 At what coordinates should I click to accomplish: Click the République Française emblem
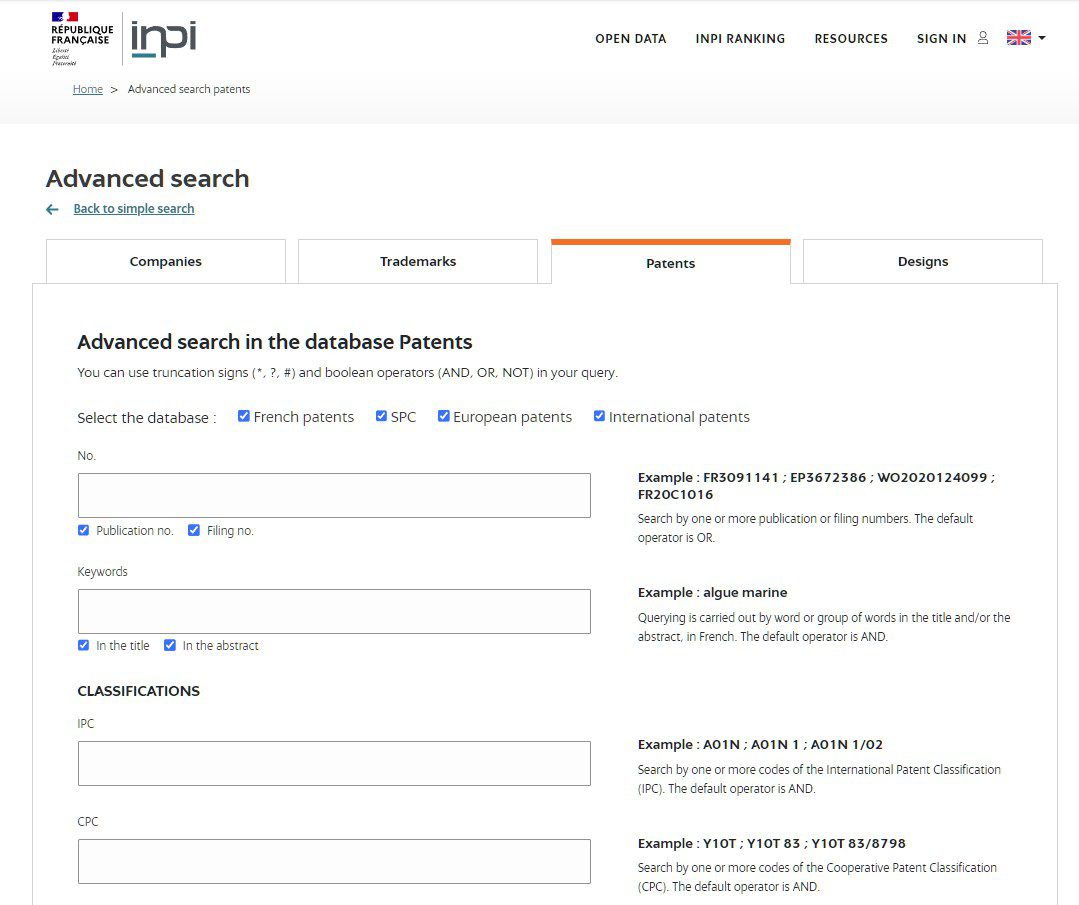point(82,39)
